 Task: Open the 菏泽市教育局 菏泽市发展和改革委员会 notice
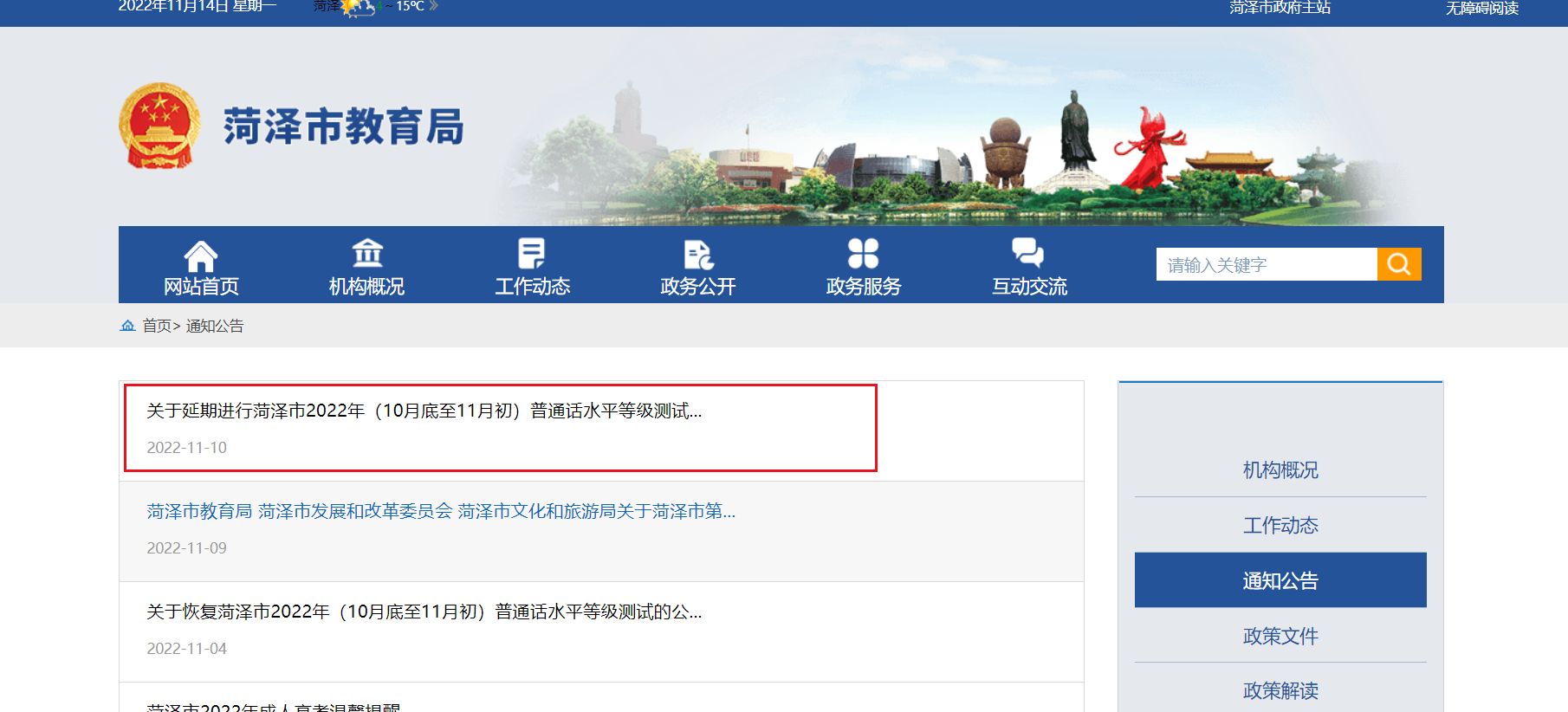(x=441, y=511)
